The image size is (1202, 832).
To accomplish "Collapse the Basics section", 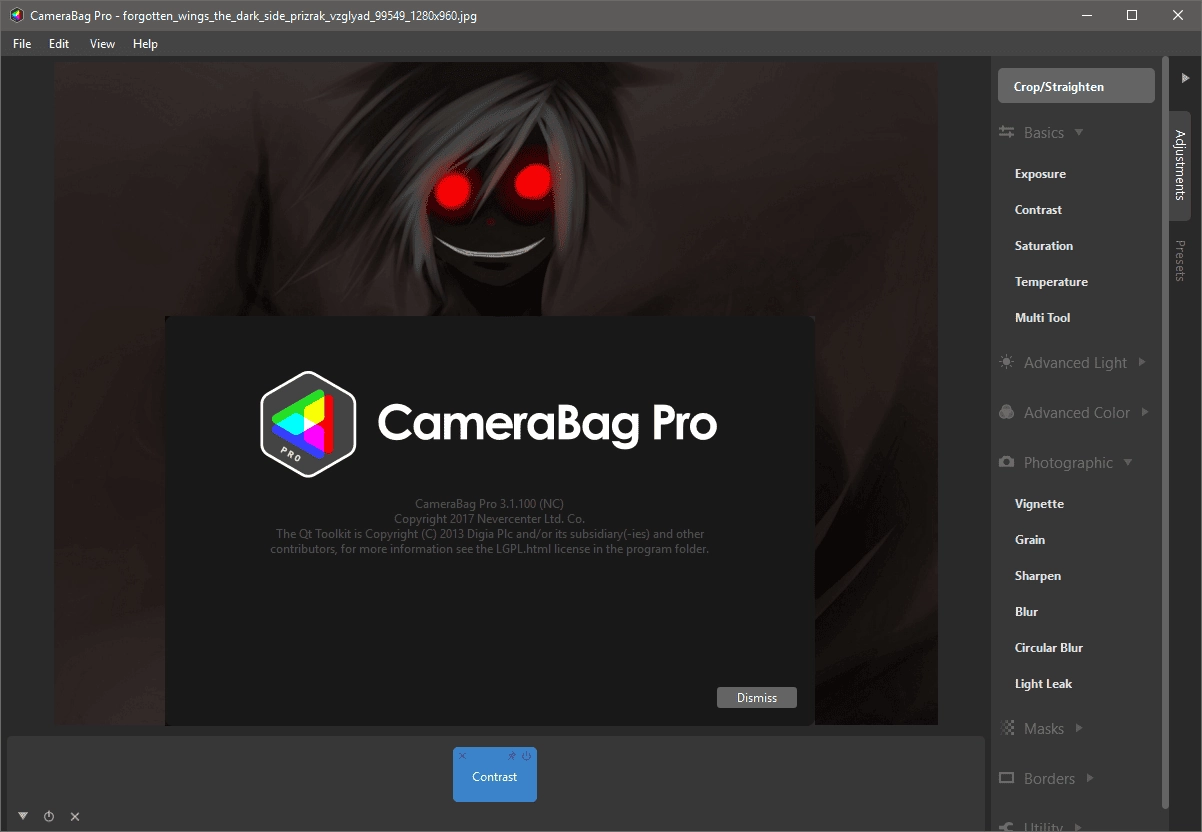I will 1079,133.
